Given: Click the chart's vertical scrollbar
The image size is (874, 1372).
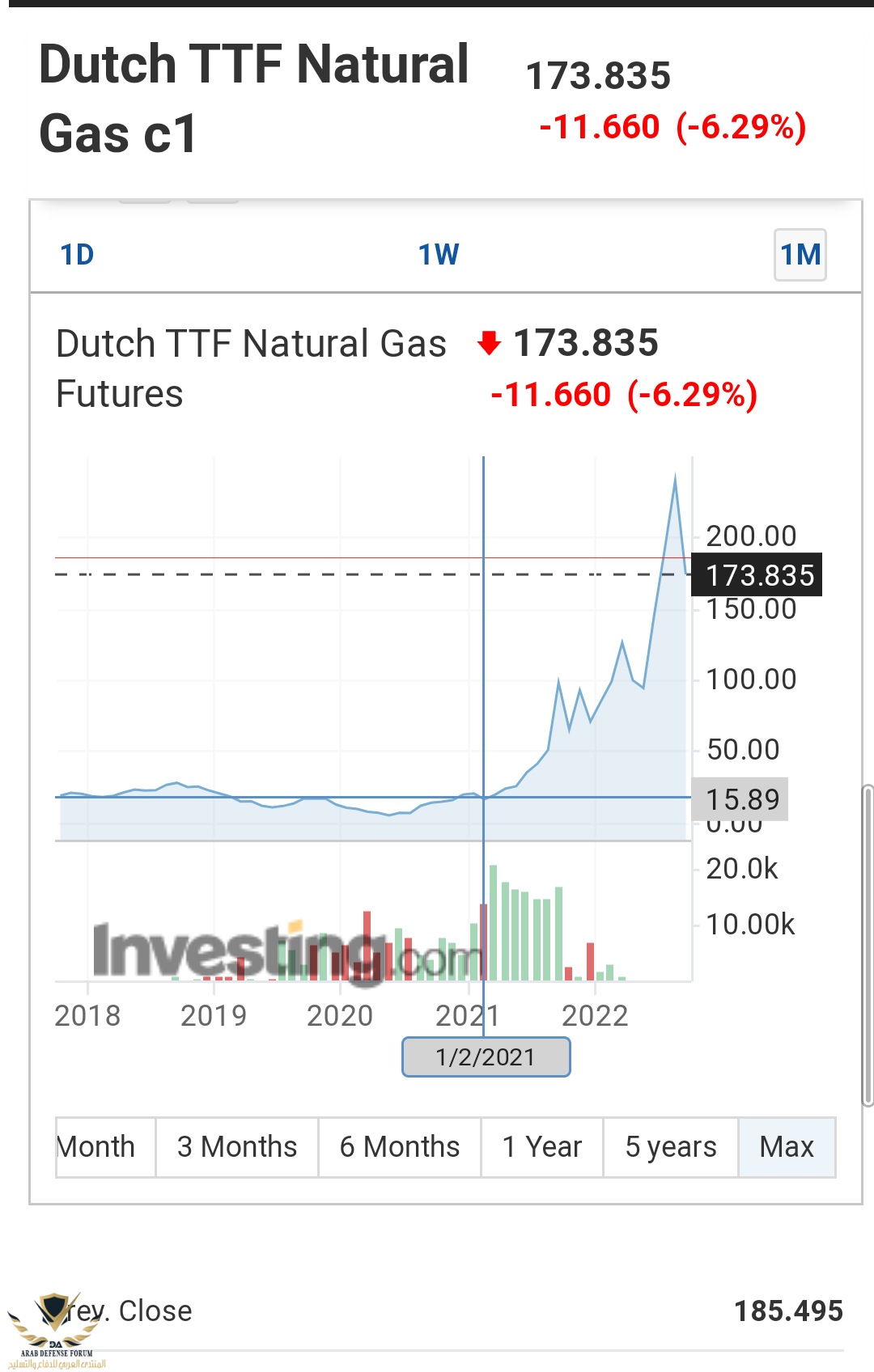Looking at the screenshot, I should pos(868,944).
